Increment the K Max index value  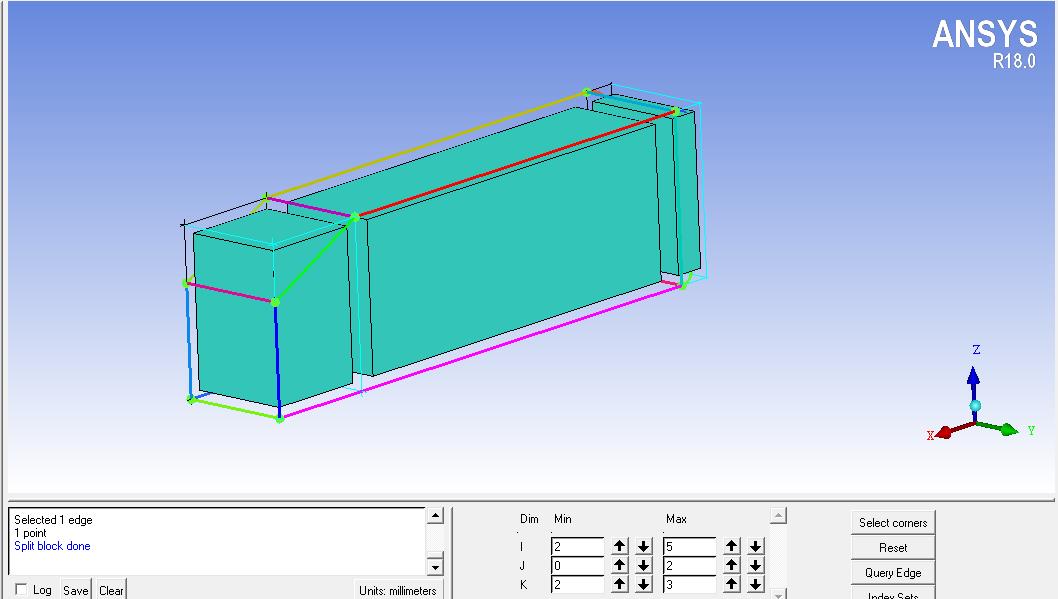click(731, 584)
